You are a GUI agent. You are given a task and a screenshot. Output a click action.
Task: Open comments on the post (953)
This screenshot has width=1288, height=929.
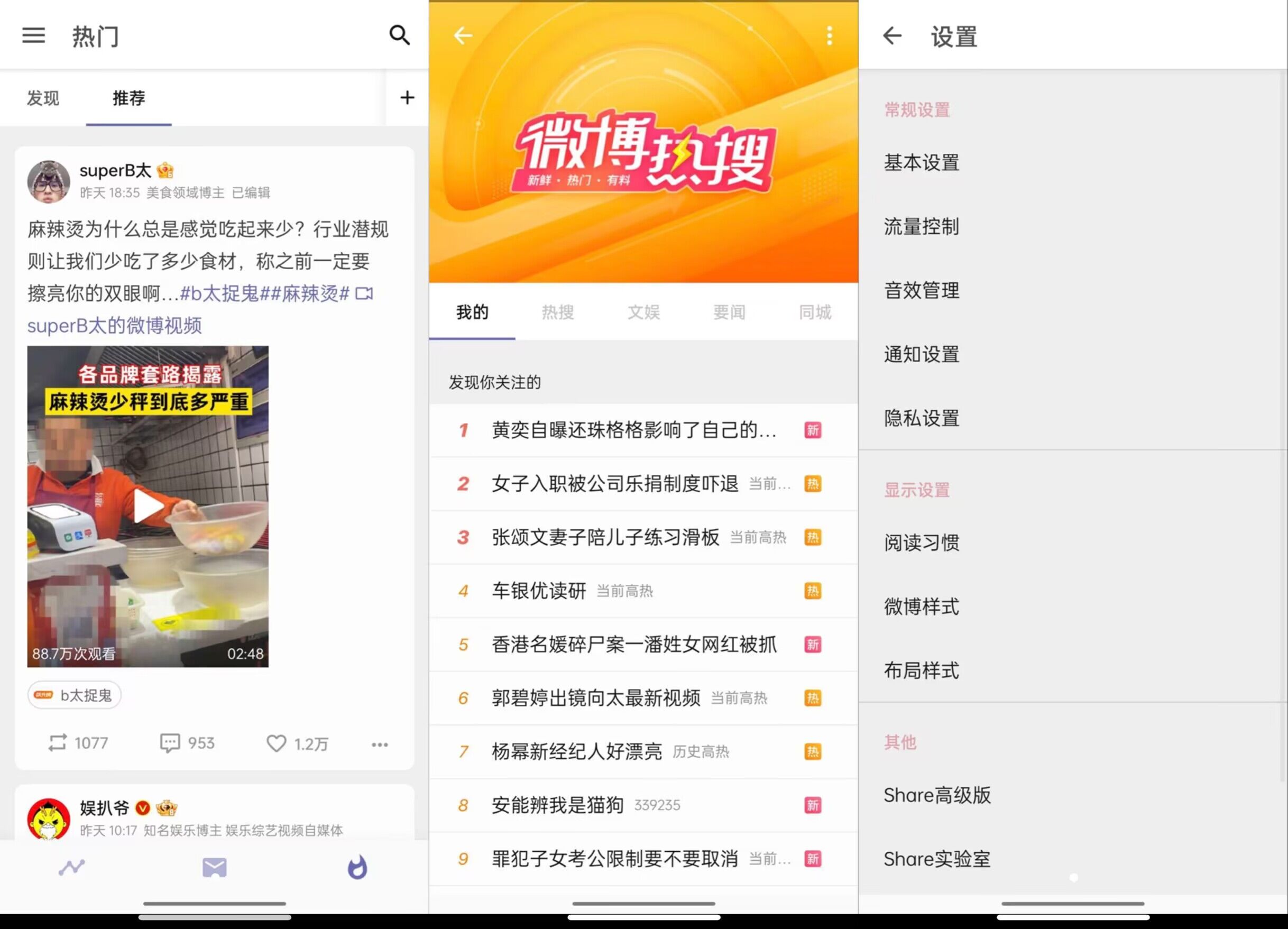click(170, 743)
